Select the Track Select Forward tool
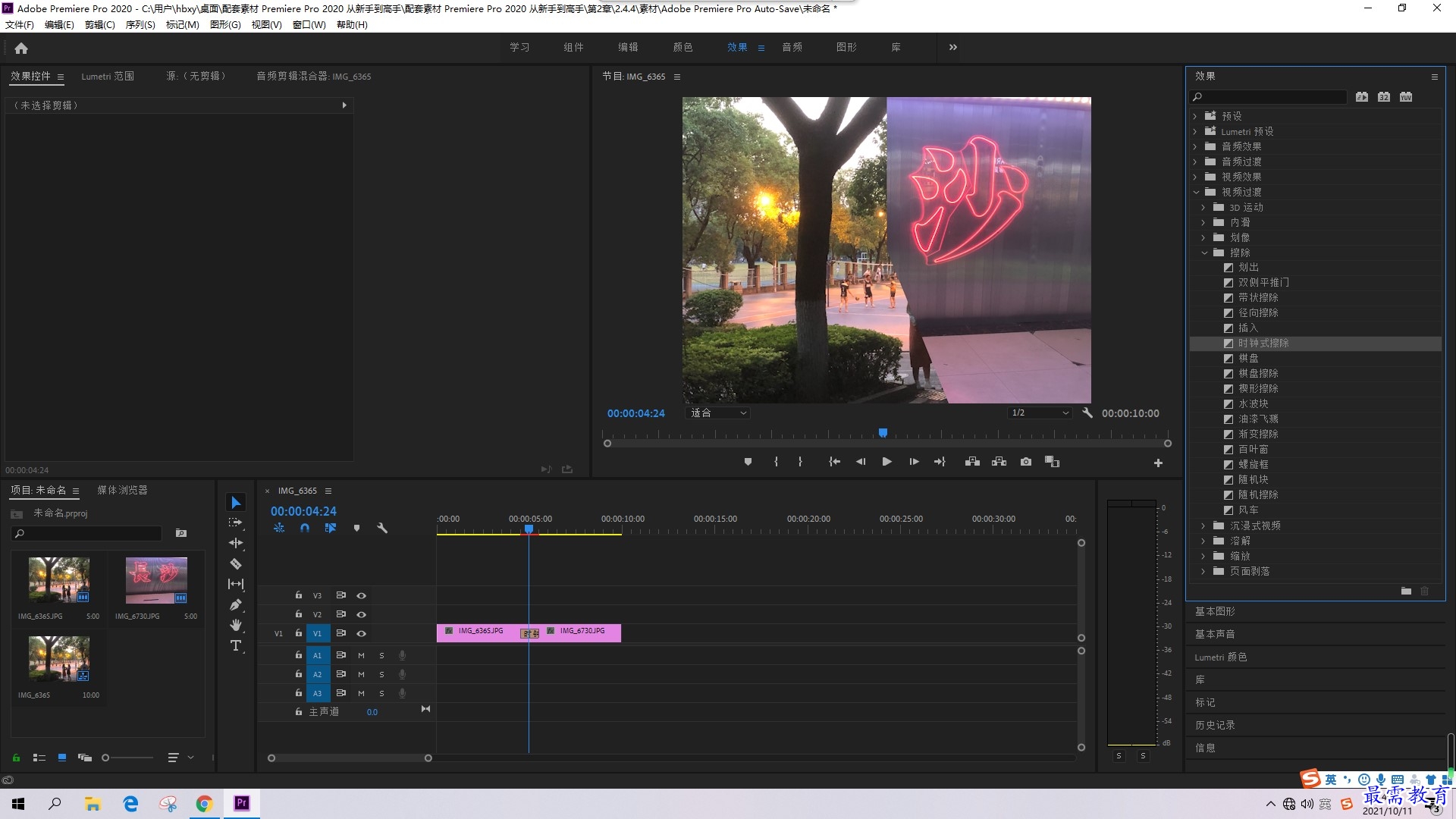 pos(236,522)
